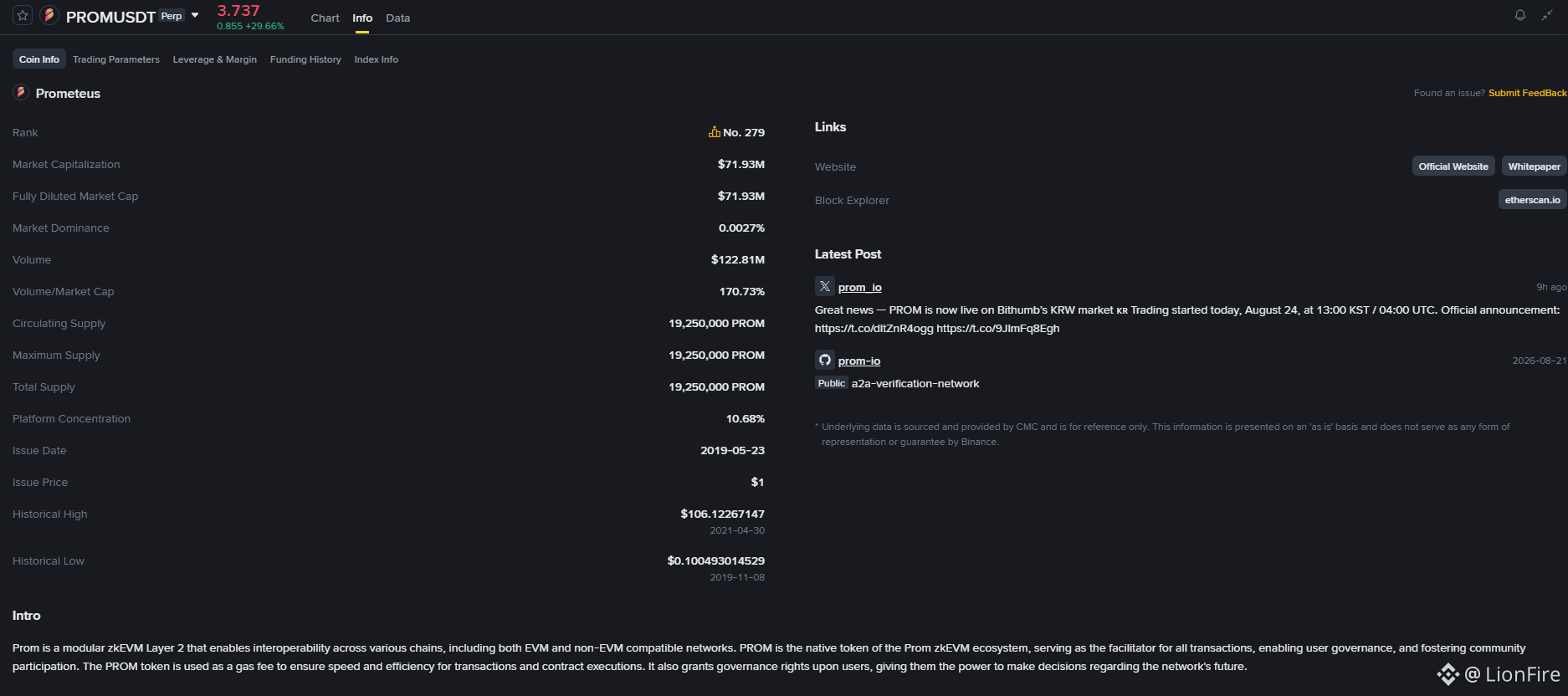Image resolution: width=1568 pixels, height=696 pixels.
Task: Click the Bithumb announcement post text
Action: coord(1187,319)
